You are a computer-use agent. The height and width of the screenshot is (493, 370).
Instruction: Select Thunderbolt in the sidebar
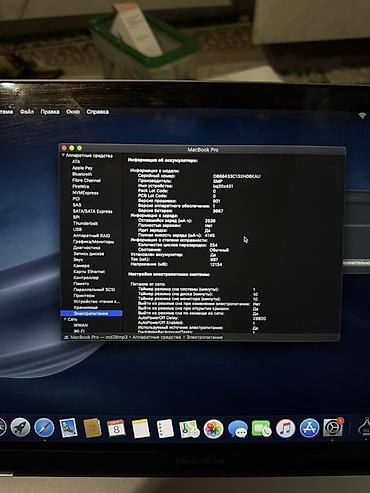[x=86, y=223]
